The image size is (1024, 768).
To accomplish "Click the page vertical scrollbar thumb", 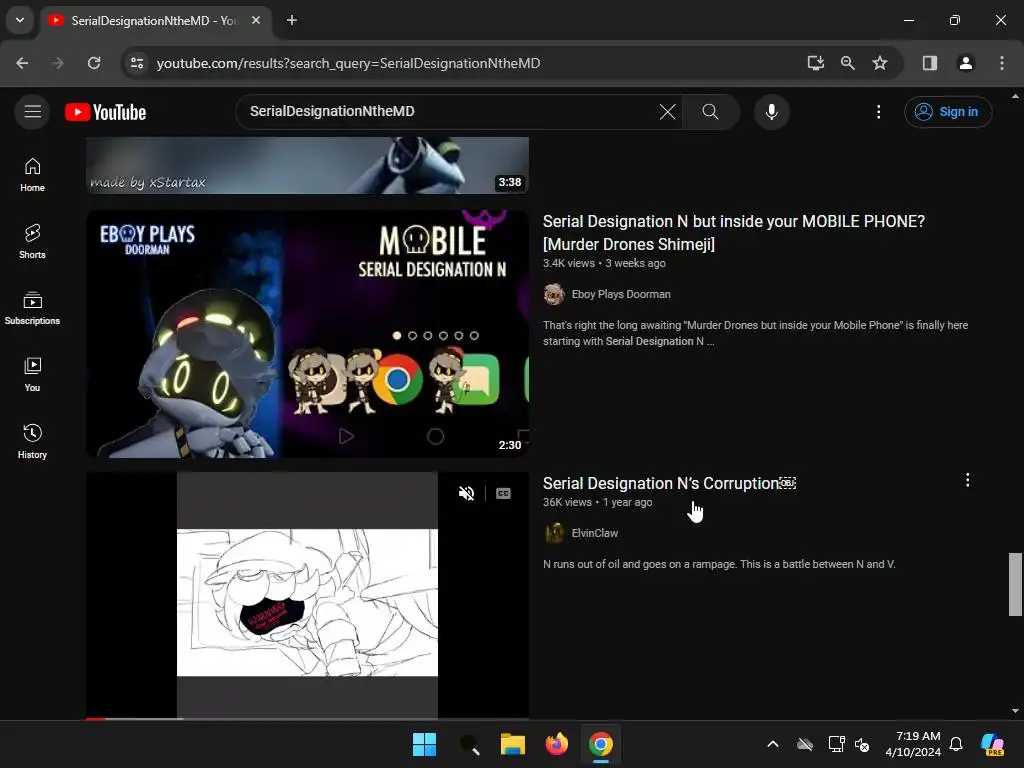I will click(1015, 584).
